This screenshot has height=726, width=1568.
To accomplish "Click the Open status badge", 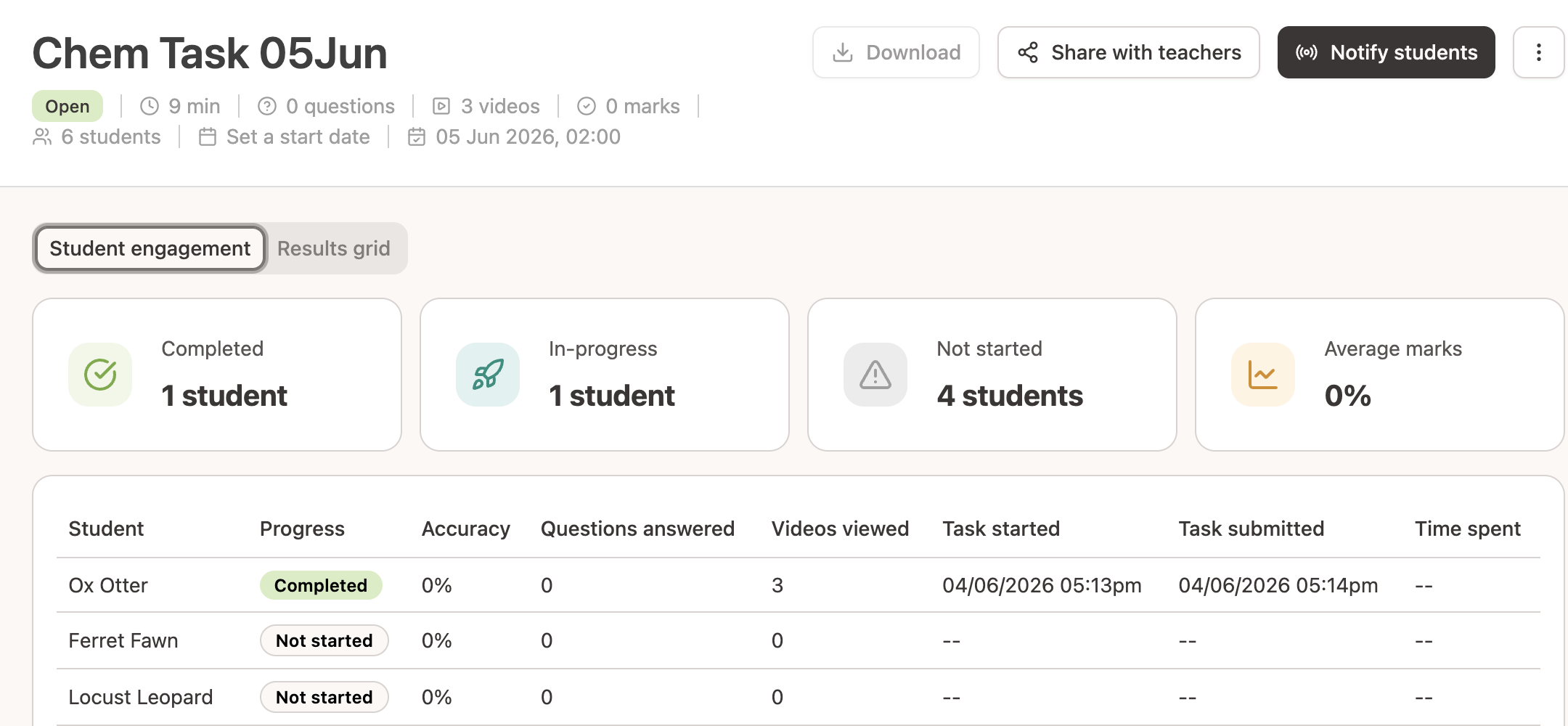I will pyautogui.click(x=68, y=106).
